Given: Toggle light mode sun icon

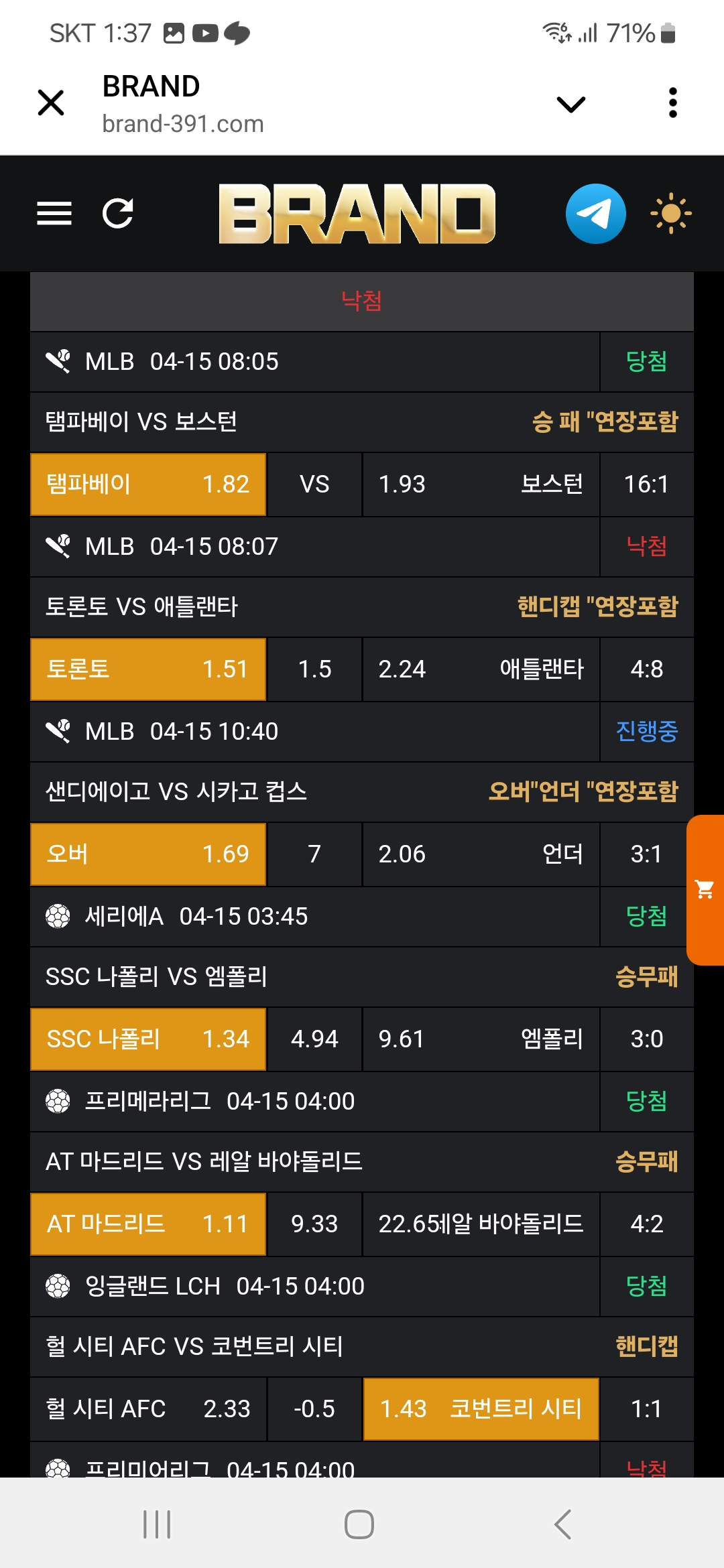Looking at the screenshot, I should [670, 214].
